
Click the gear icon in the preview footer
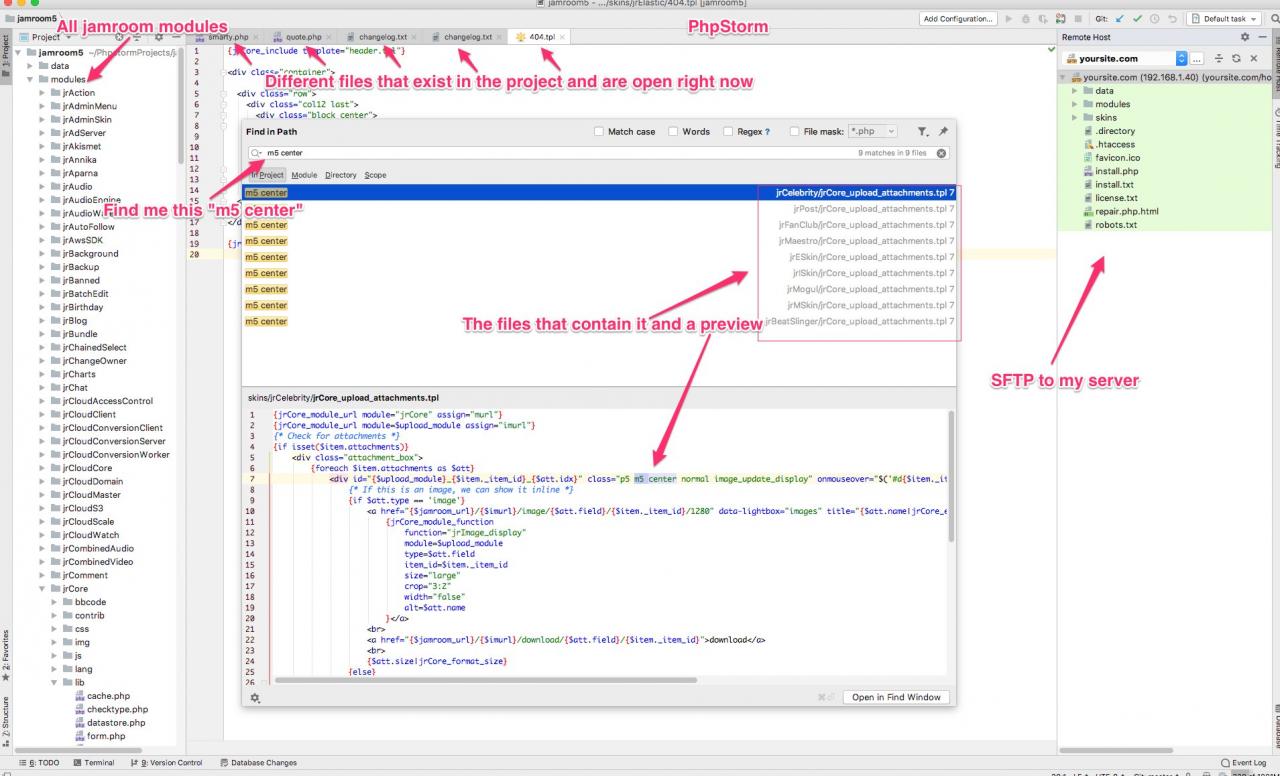point(256,698)
